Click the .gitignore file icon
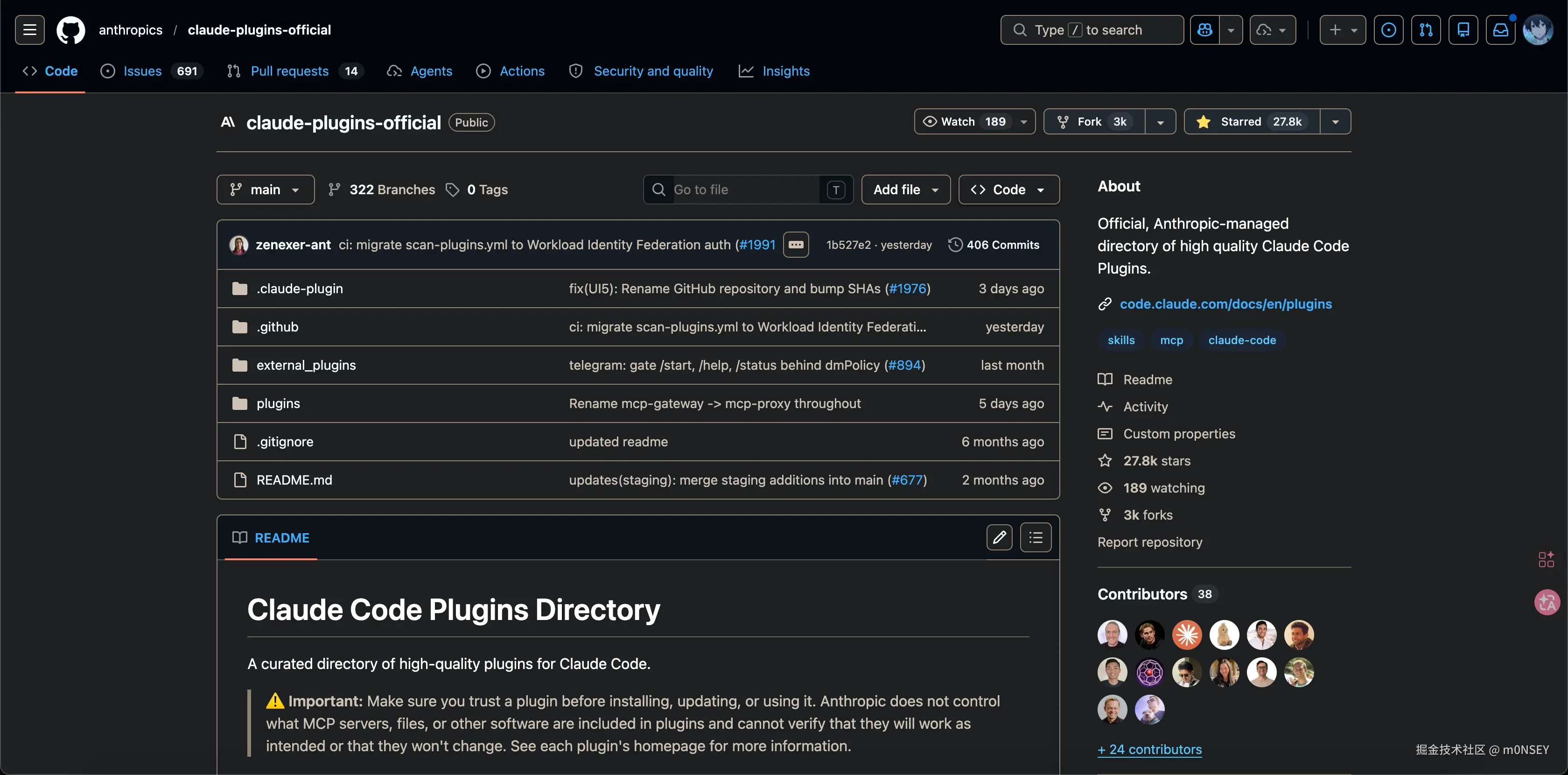The width and height of the screenshot is (1568, 775). point(240,441)
